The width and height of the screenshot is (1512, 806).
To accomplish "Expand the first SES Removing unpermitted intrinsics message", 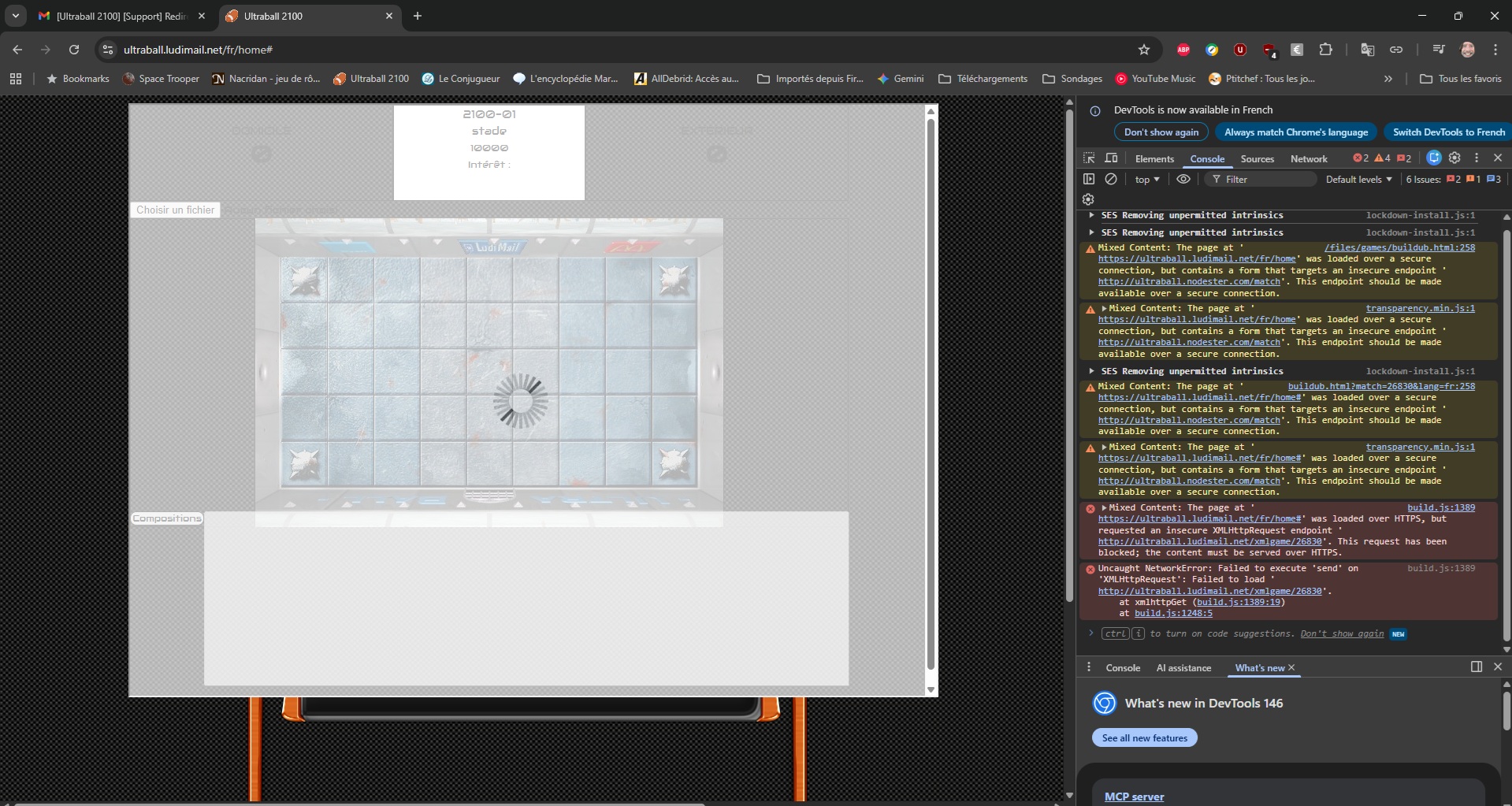I will pos(1091,215).
